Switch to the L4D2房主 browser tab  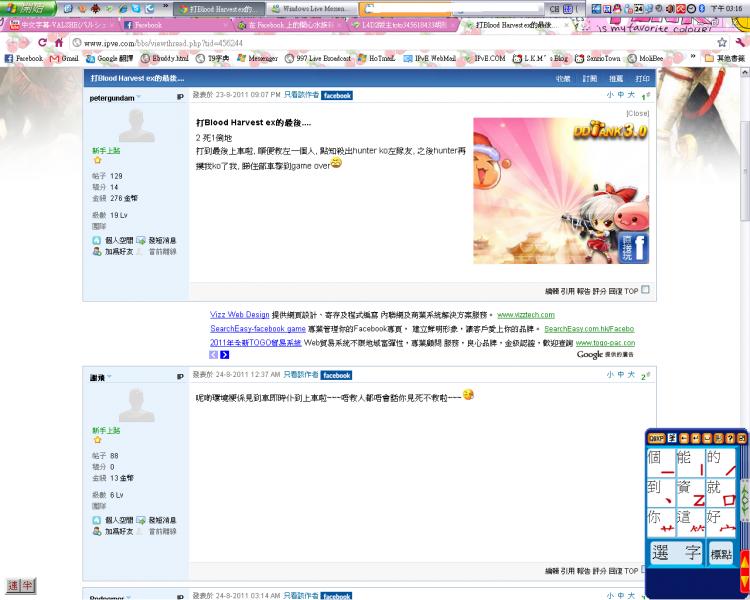coord(402,25)
